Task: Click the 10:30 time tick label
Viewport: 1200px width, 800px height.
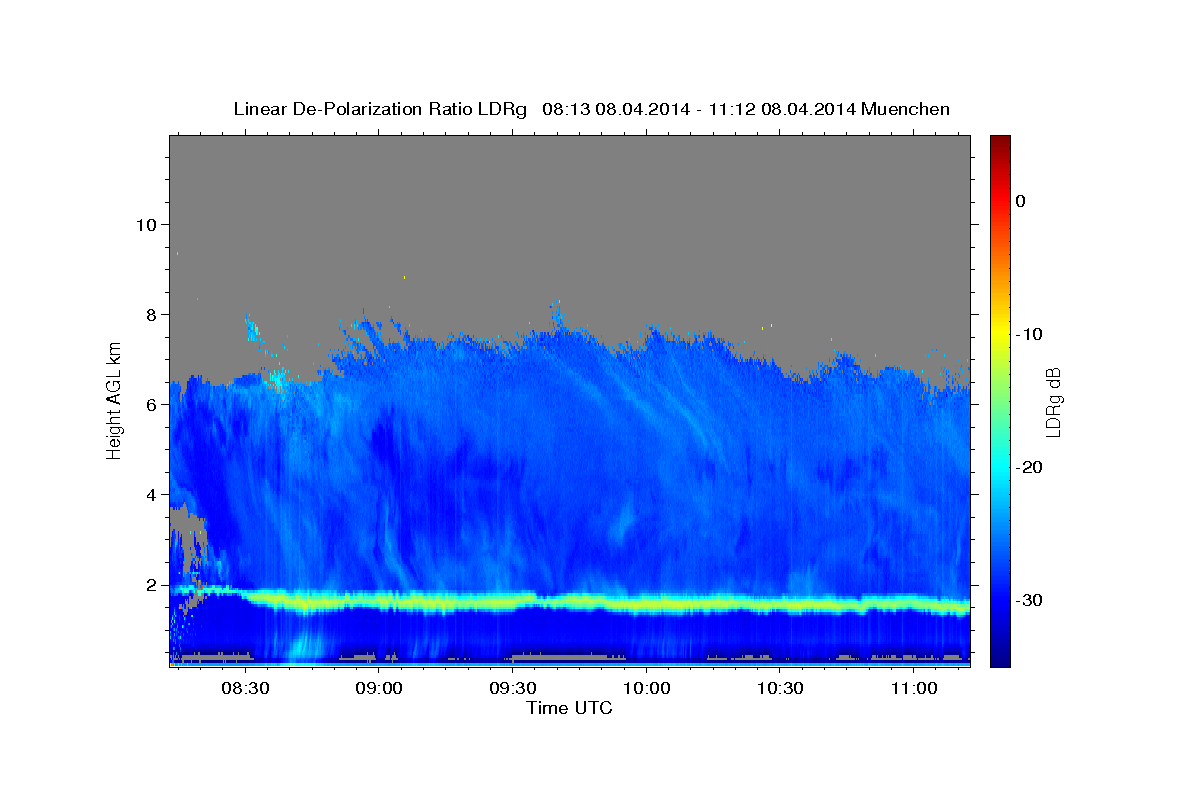Action: (780, 689)
